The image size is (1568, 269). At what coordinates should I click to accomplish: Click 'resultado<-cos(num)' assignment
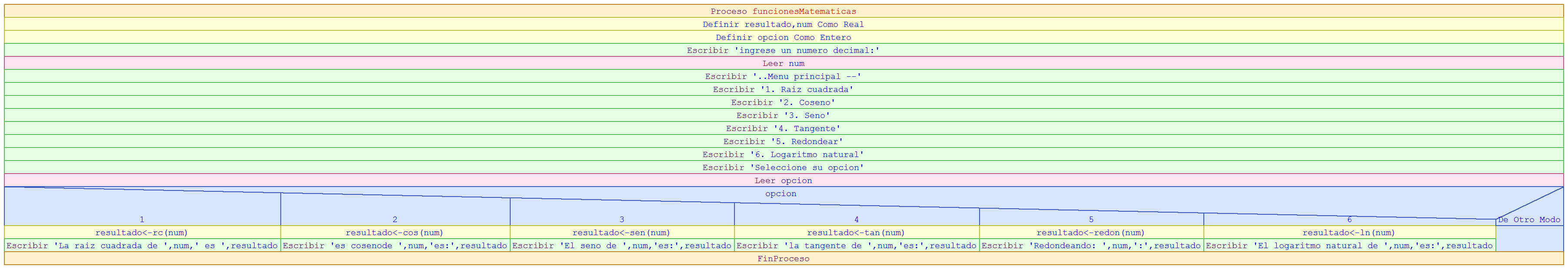point(395,233)
